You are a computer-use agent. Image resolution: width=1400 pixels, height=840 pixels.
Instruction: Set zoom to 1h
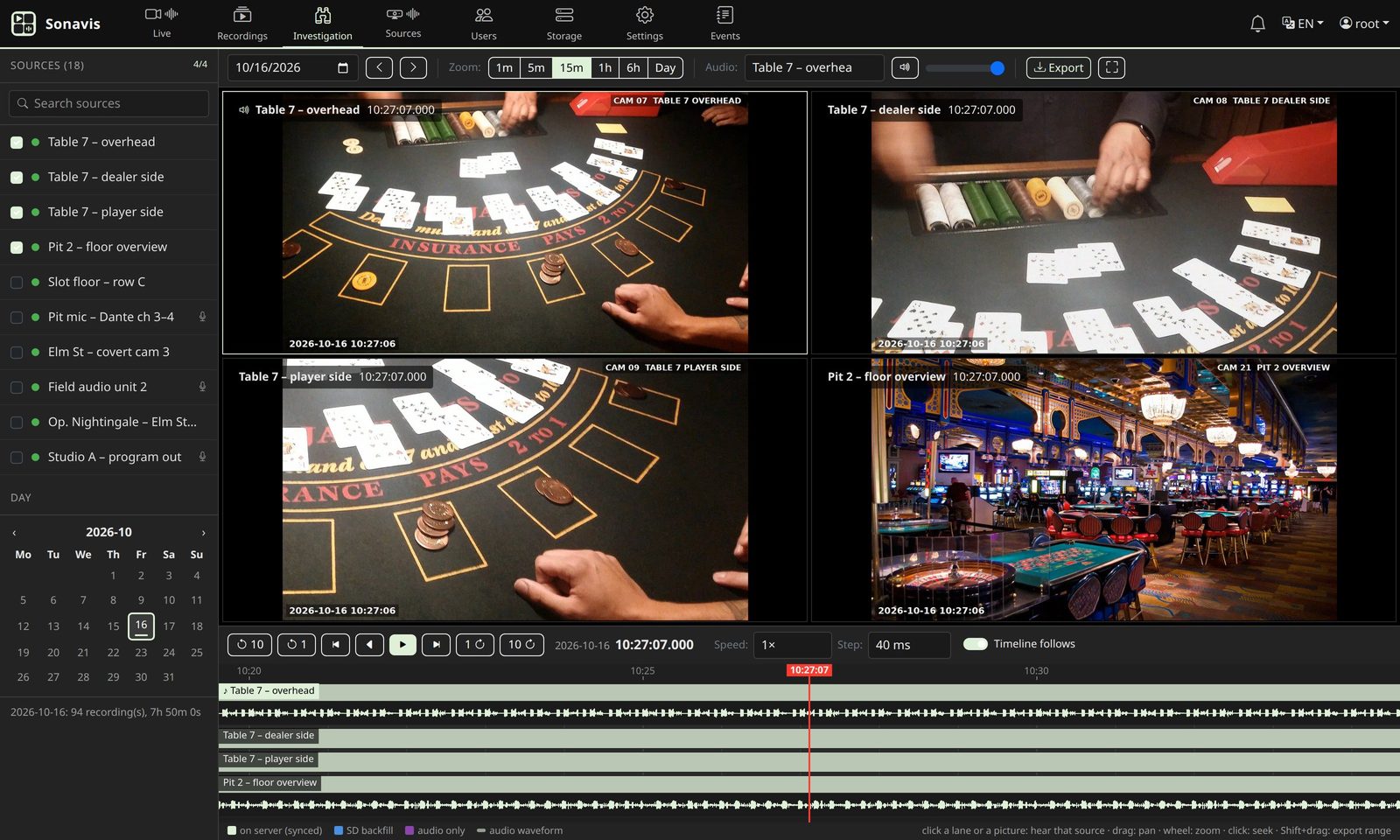click(x=605, y=67)
